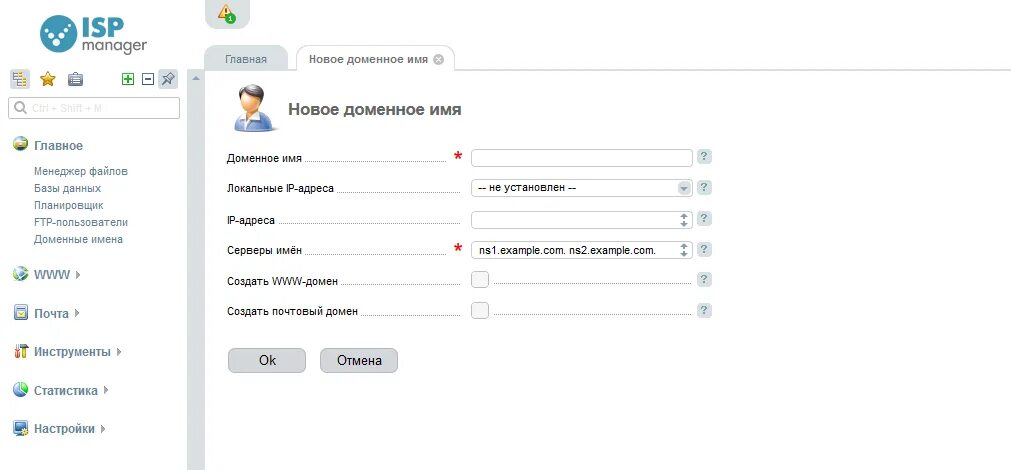Collapse all menu sections with minus icon
The image size is (1011, 470).
point(148,79)
